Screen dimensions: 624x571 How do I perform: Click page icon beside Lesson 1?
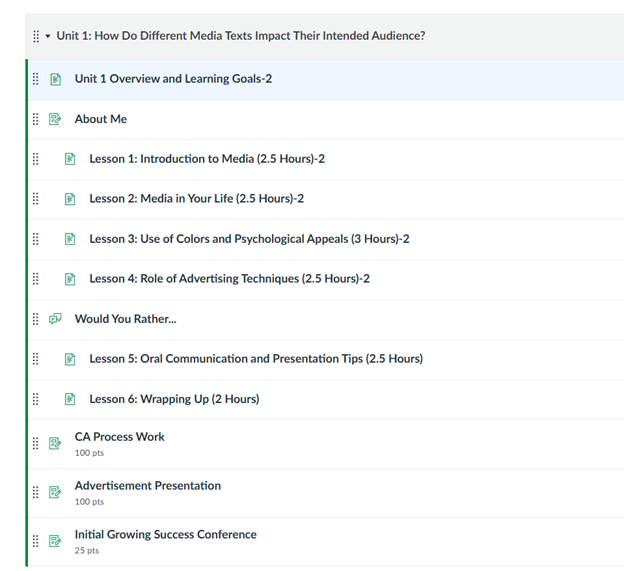pyautogui.click(x=70, y=159)
